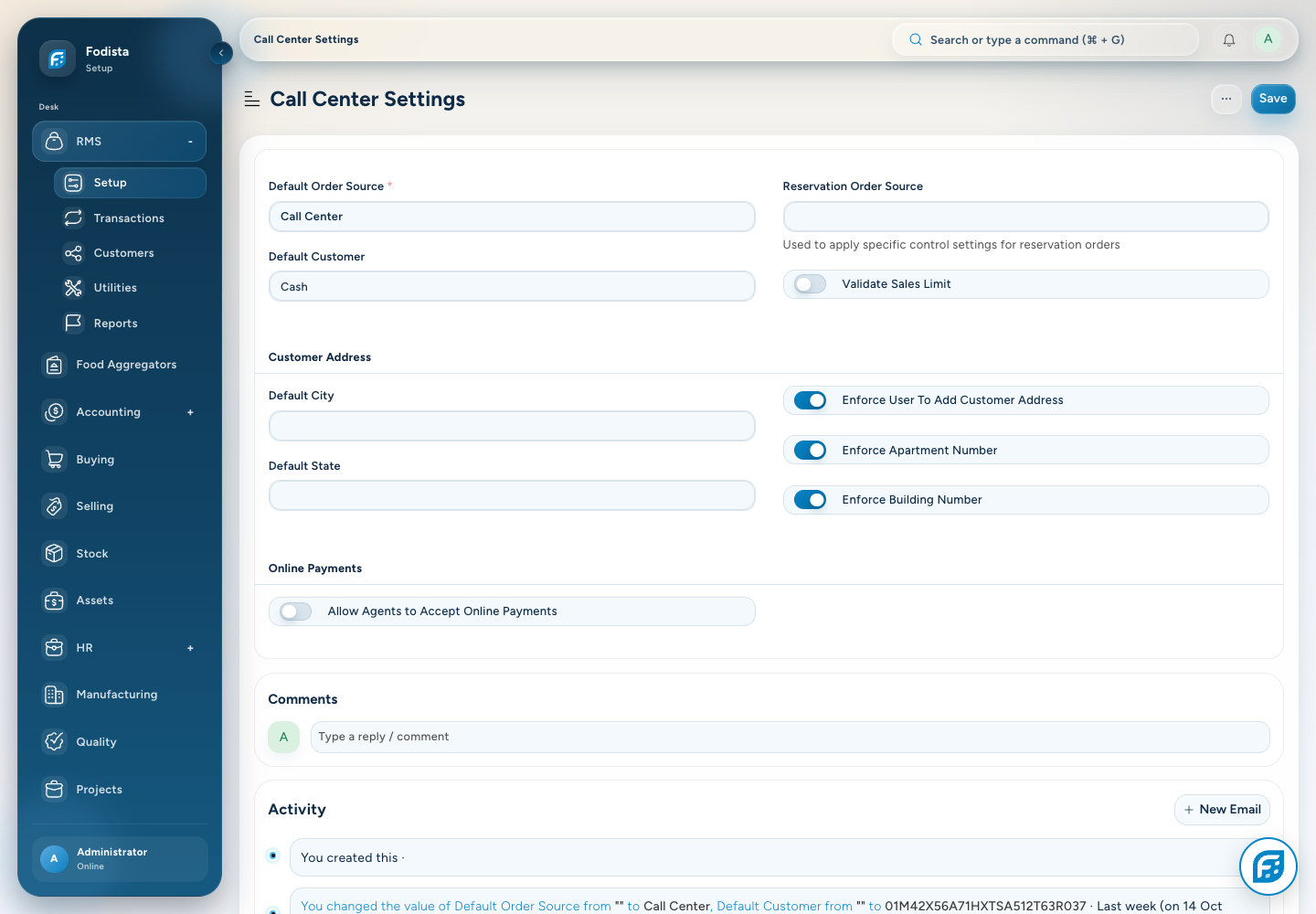The width and height of the screenshot is (1316, 914).
Task: Click the Default State input field
Action: tap(512, 495)
